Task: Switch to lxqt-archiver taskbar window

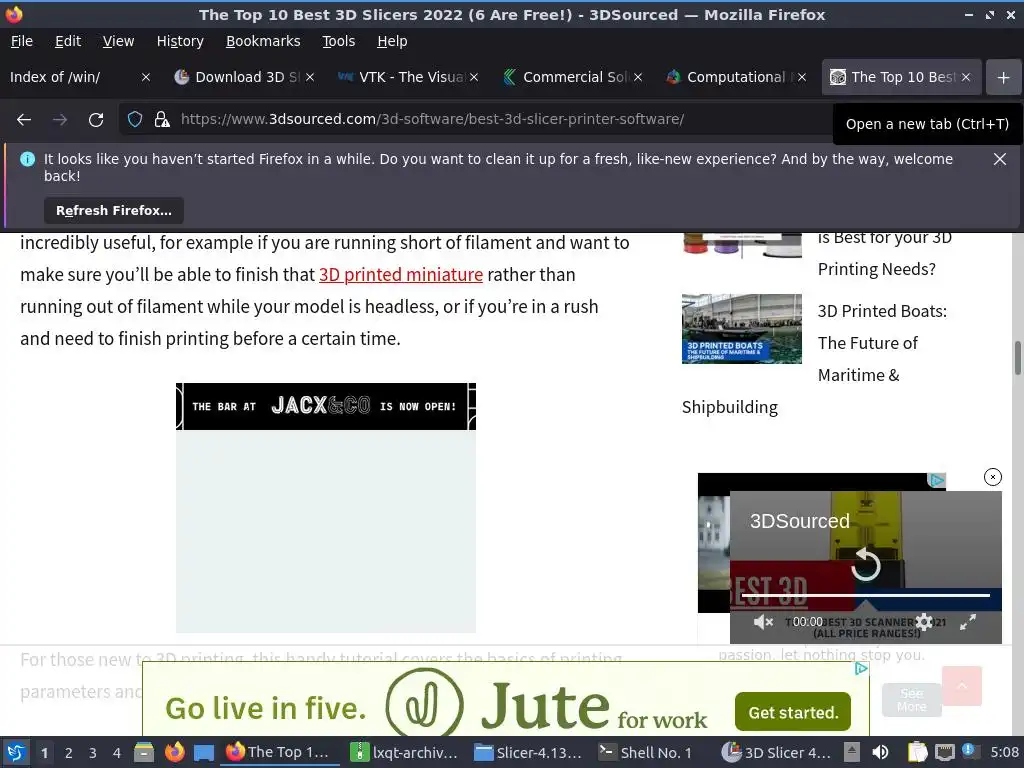Action: (x=404, y=752)
